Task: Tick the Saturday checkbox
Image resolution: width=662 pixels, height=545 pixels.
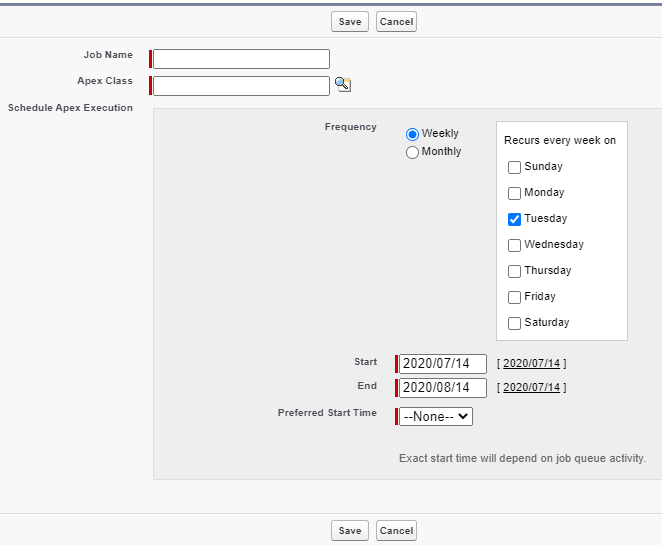Action: (514, 323)
